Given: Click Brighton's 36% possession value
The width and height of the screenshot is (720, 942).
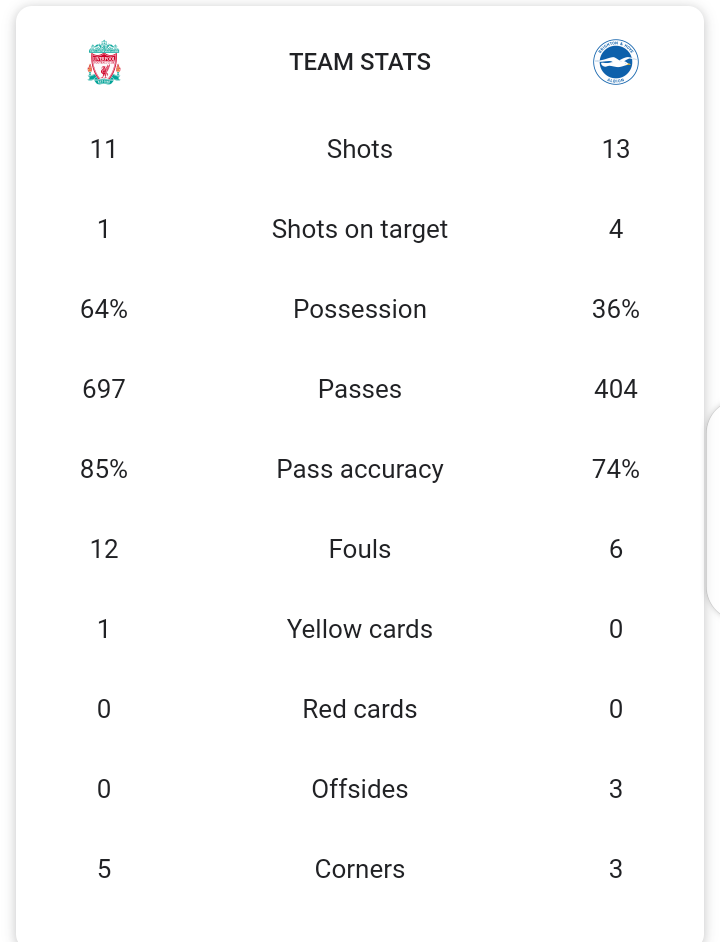Looking at the screenshot, I should 615,309.
